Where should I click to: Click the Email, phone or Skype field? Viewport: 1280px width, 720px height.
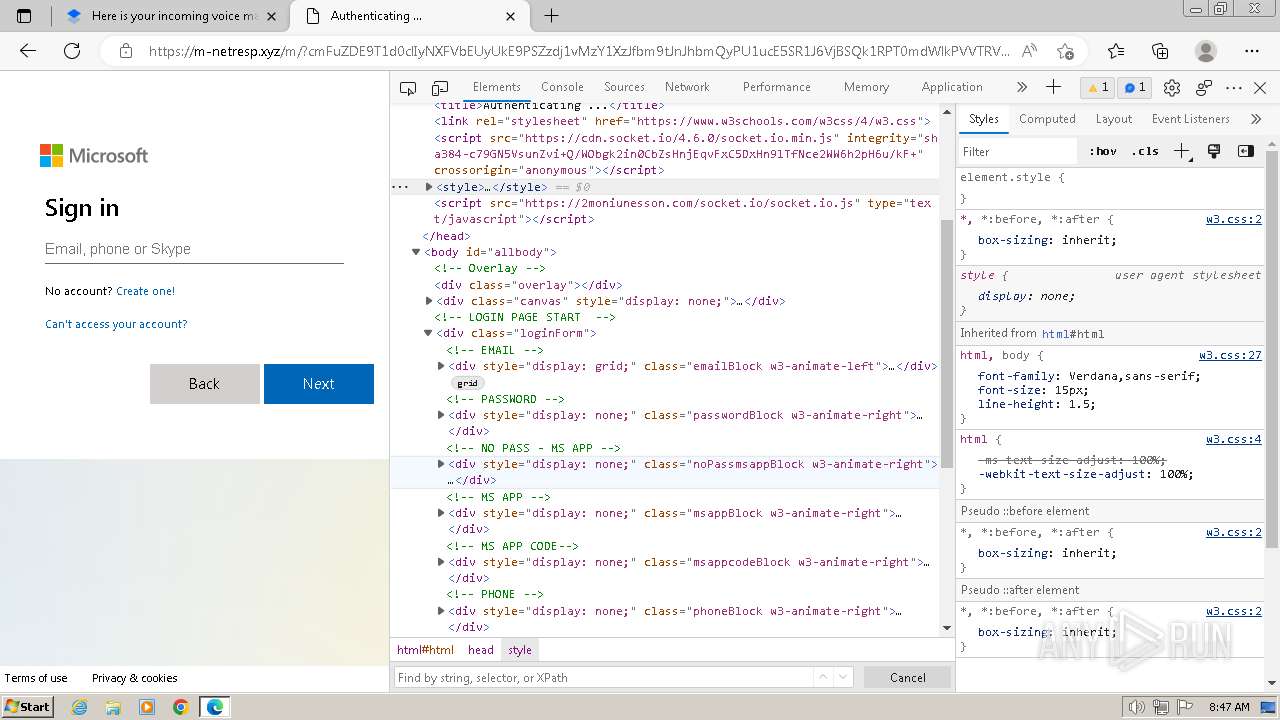194,249
